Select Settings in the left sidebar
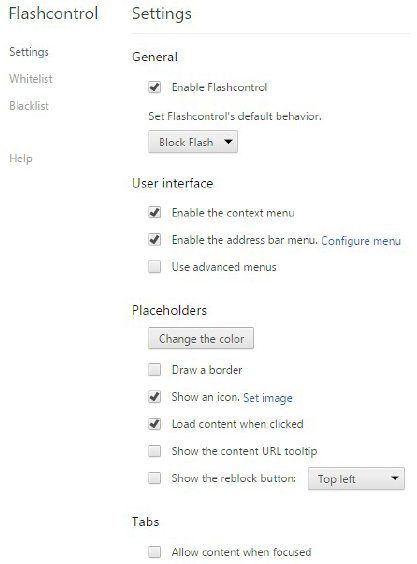The width and height of the screenshot is (417, 564). pos(29,52)
